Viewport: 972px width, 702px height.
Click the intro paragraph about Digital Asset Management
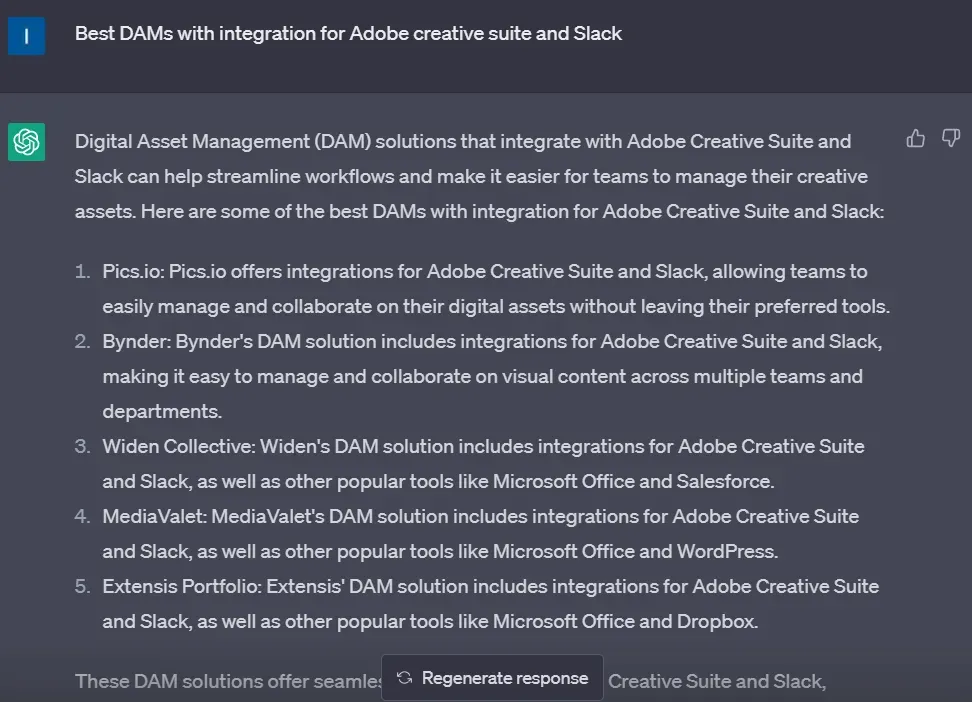(478, 177)
